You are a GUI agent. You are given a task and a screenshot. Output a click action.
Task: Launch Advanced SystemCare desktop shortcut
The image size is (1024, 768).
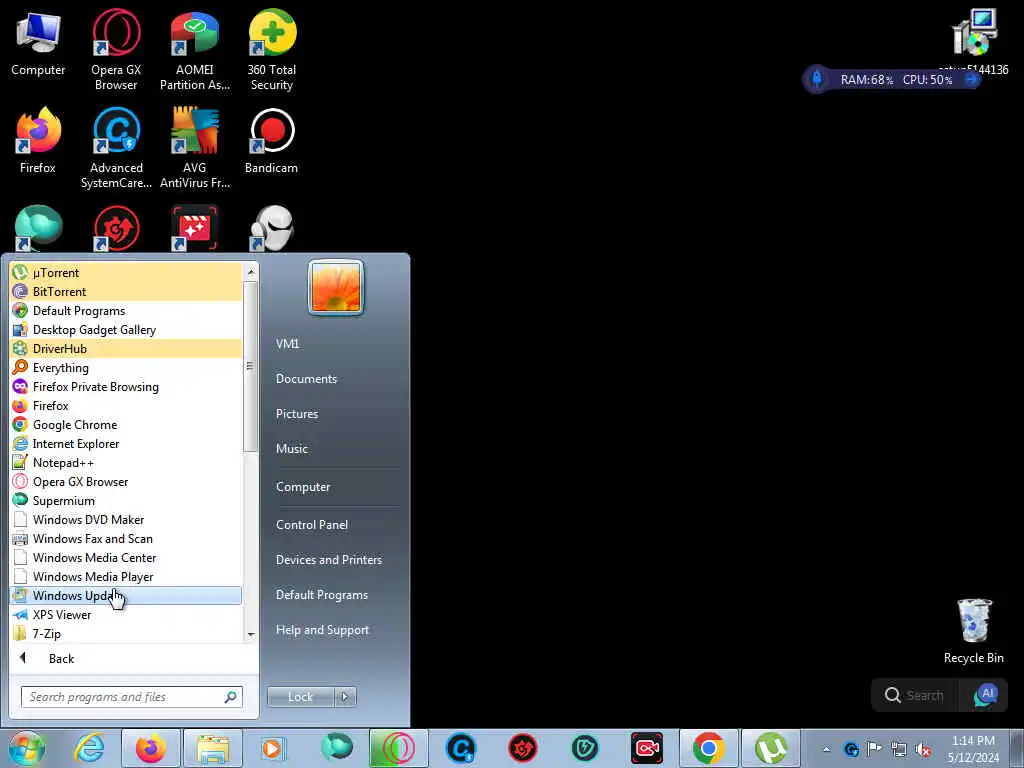[116, 148]
